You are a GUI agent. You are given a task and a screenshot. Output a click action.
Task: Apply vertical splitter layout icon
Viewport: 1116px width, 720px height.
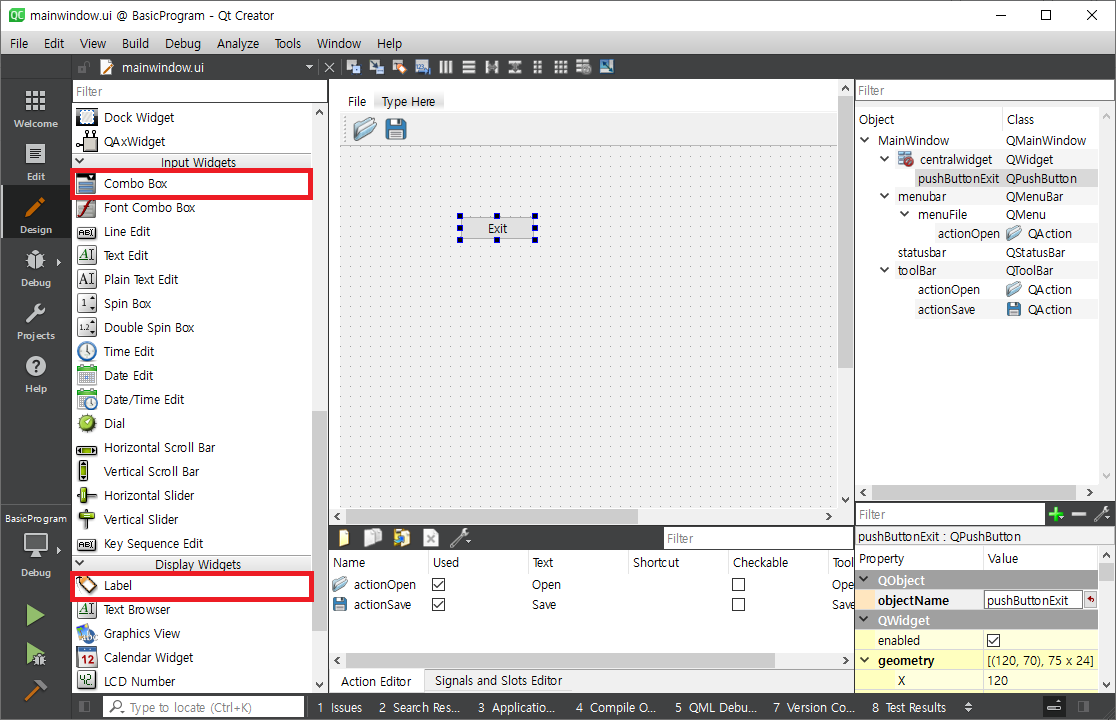pyautogui.click(x=515, y=67)
